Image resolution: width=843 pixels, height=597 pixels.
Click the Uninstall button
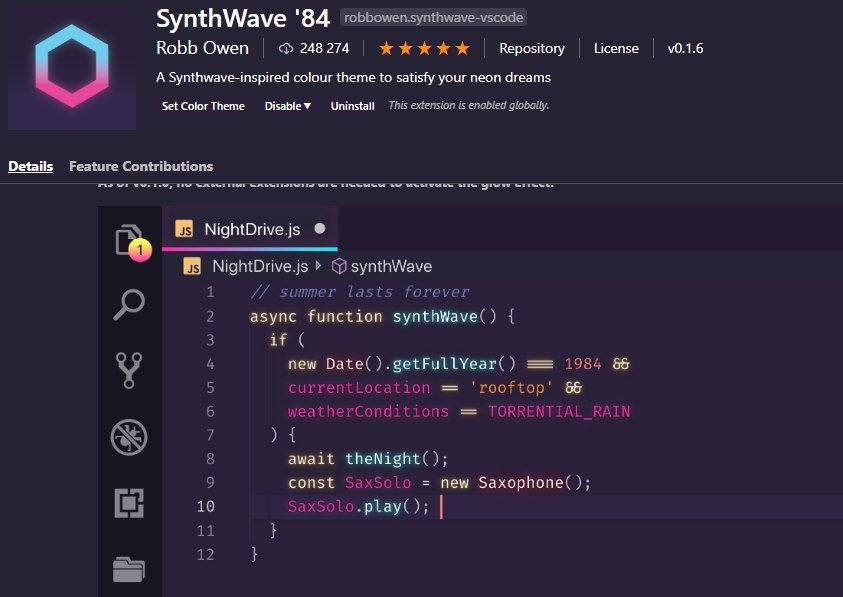pos(353,106)
